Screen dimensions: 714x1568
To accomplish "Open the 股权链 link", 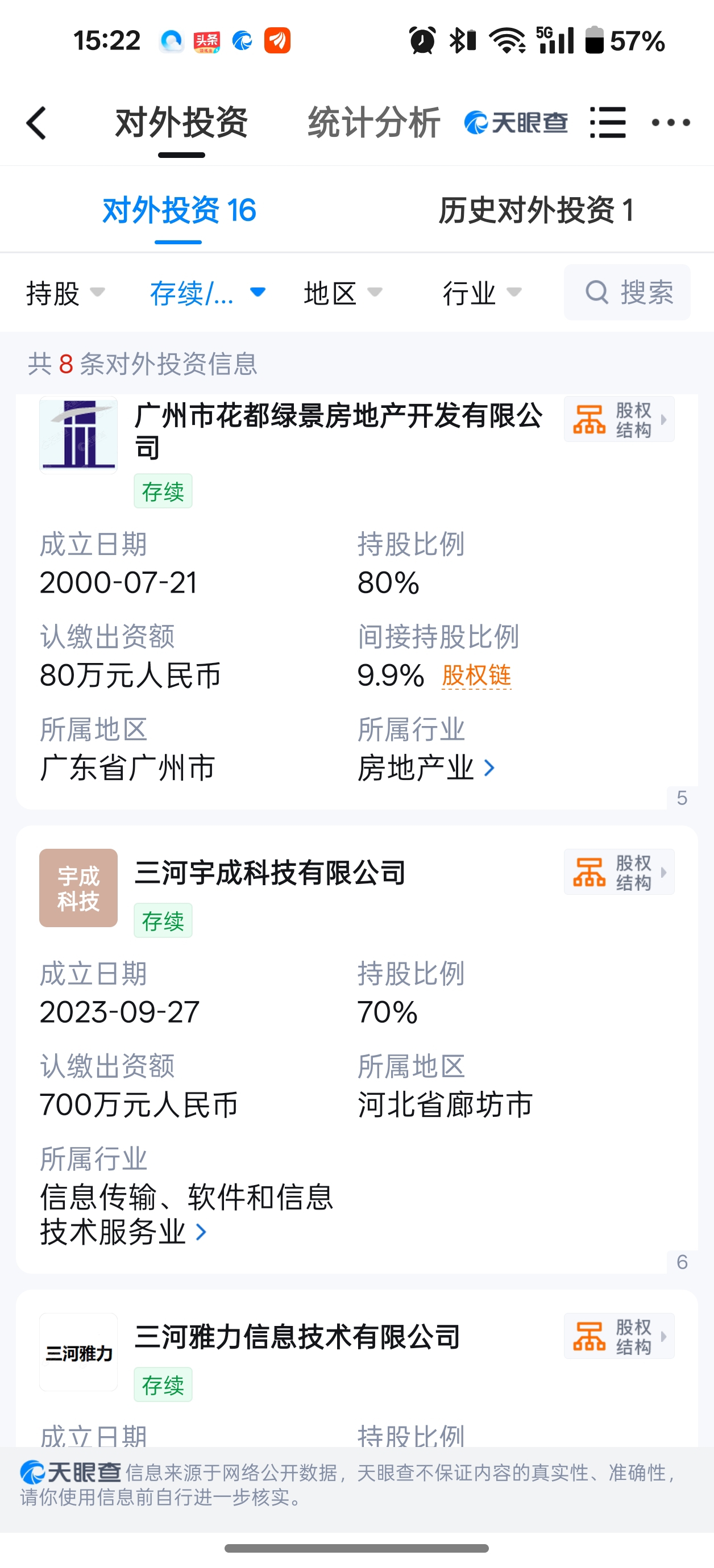I will (x=476, y=675).
